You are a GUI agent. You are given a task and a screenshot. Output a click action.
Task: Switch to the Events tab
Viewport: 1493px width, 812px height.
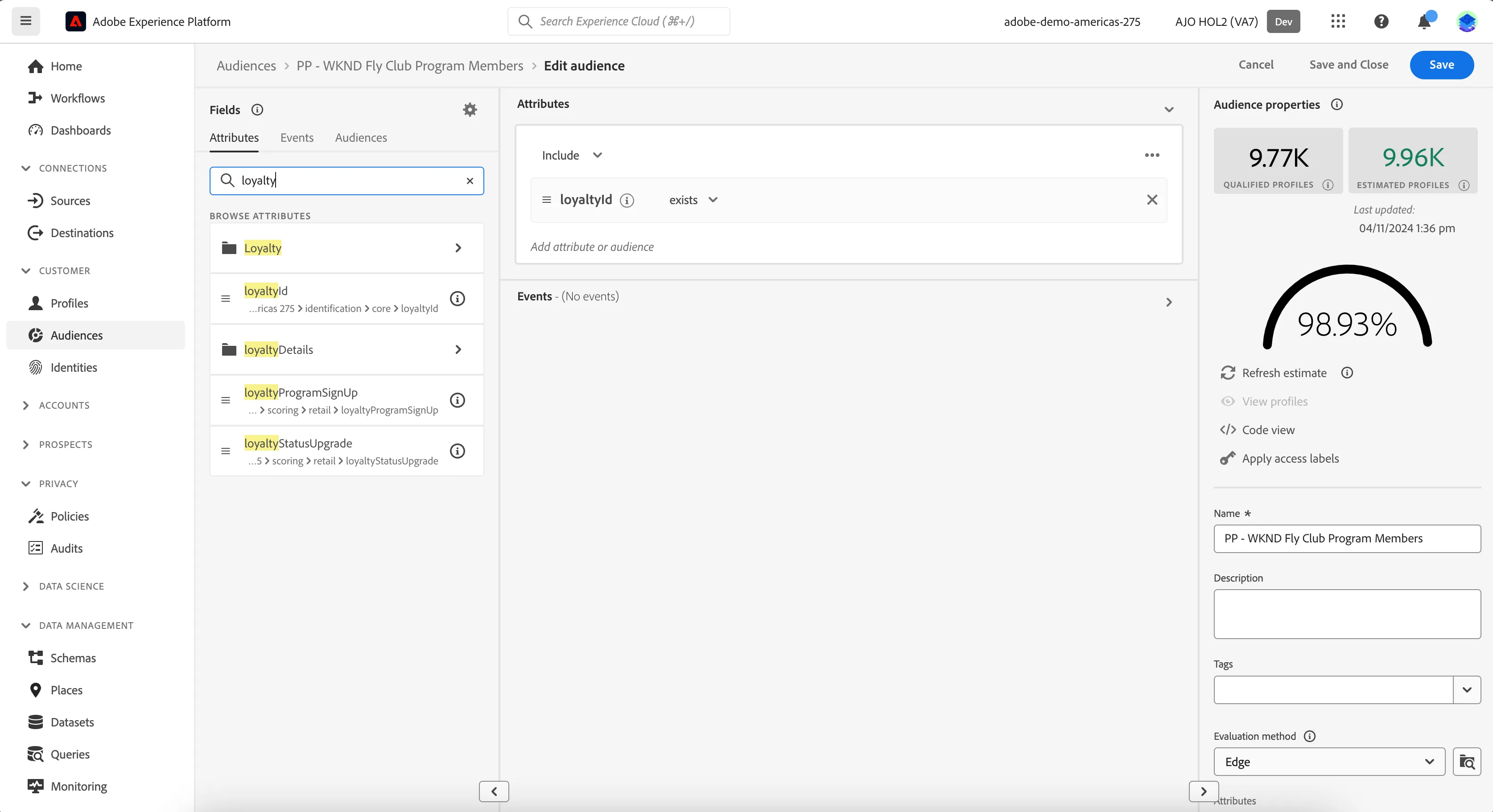297,137
